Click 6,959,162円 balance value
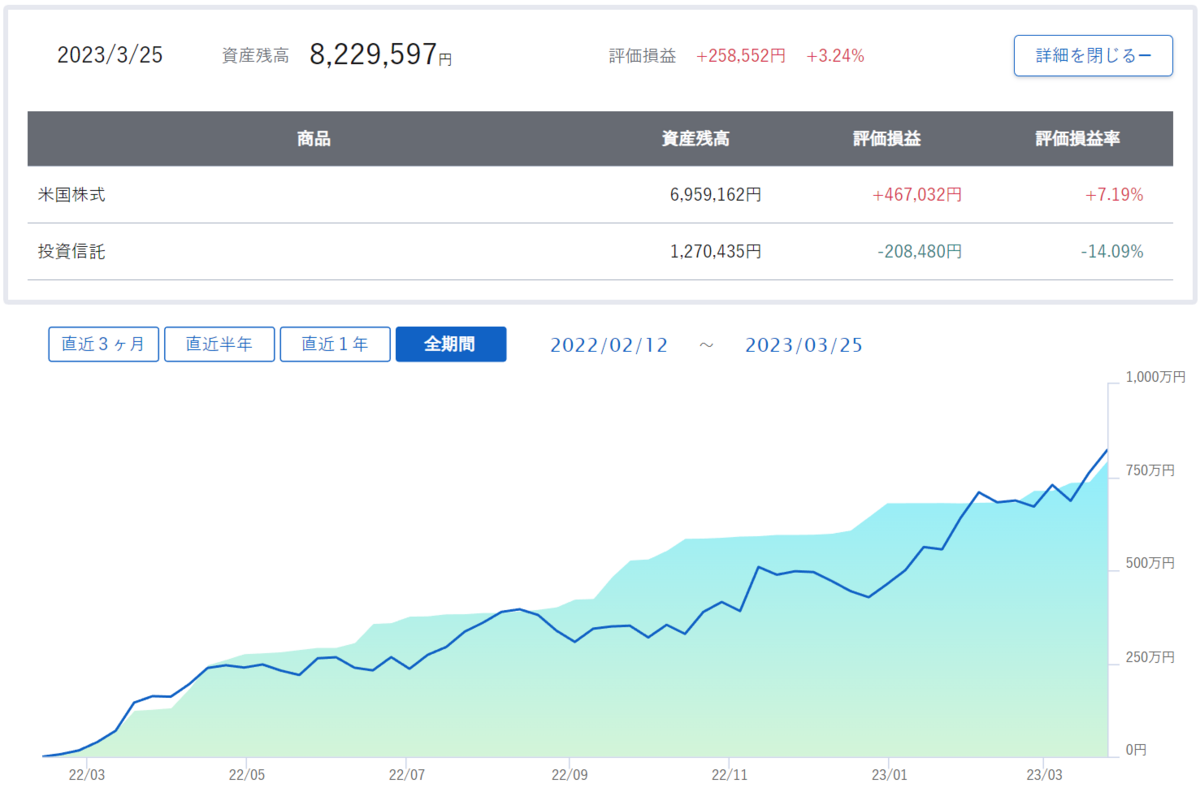The height and width of the screenshot is (801, 1200). (716, 195)
